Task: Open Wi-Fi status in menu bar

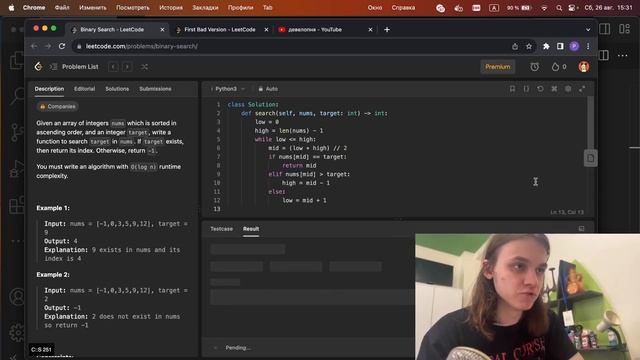Action: click(x=544, y=8)
